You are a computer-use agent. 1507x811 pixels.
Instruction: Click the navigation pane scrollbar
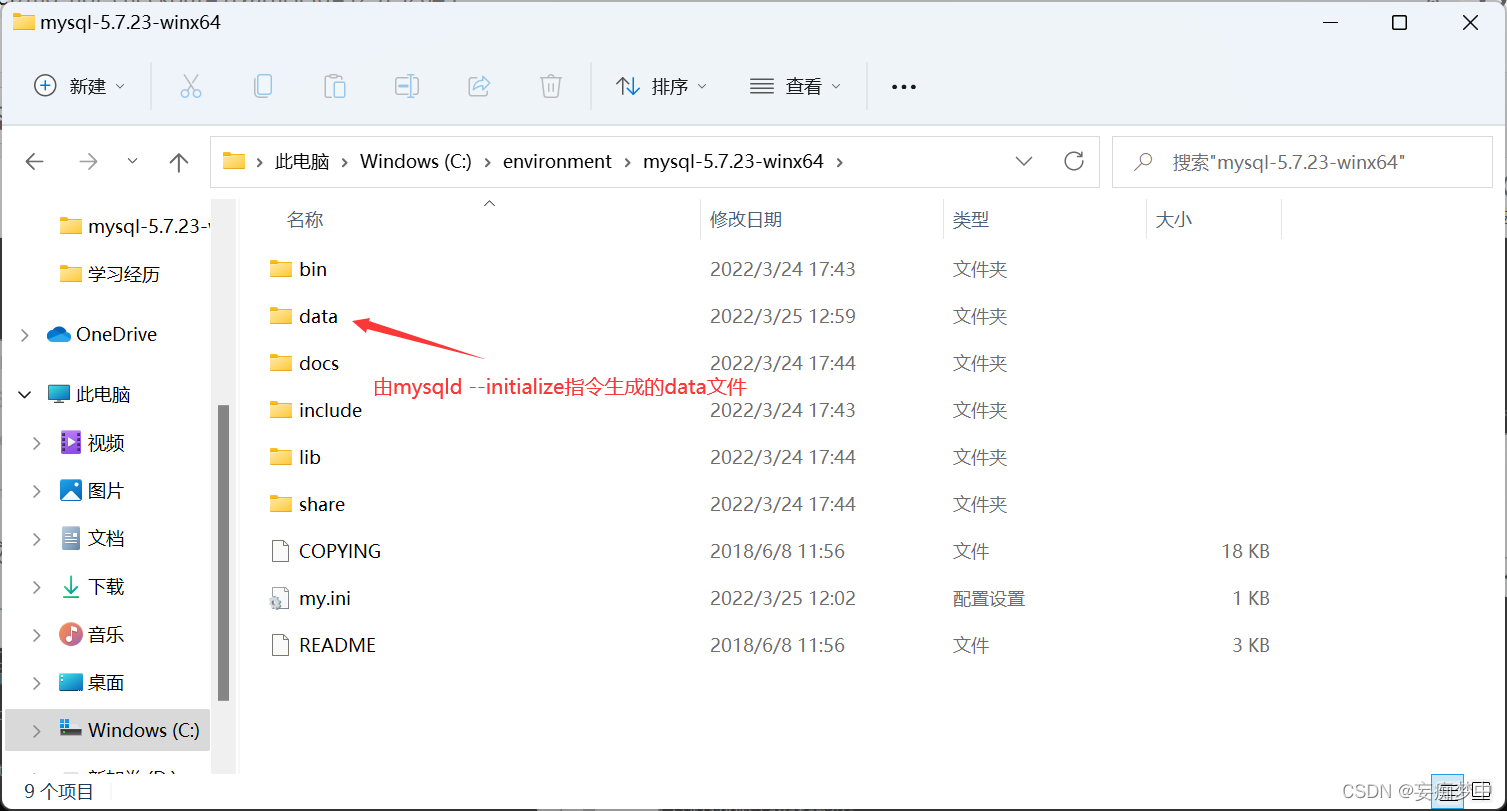click(x=224, y=552)
